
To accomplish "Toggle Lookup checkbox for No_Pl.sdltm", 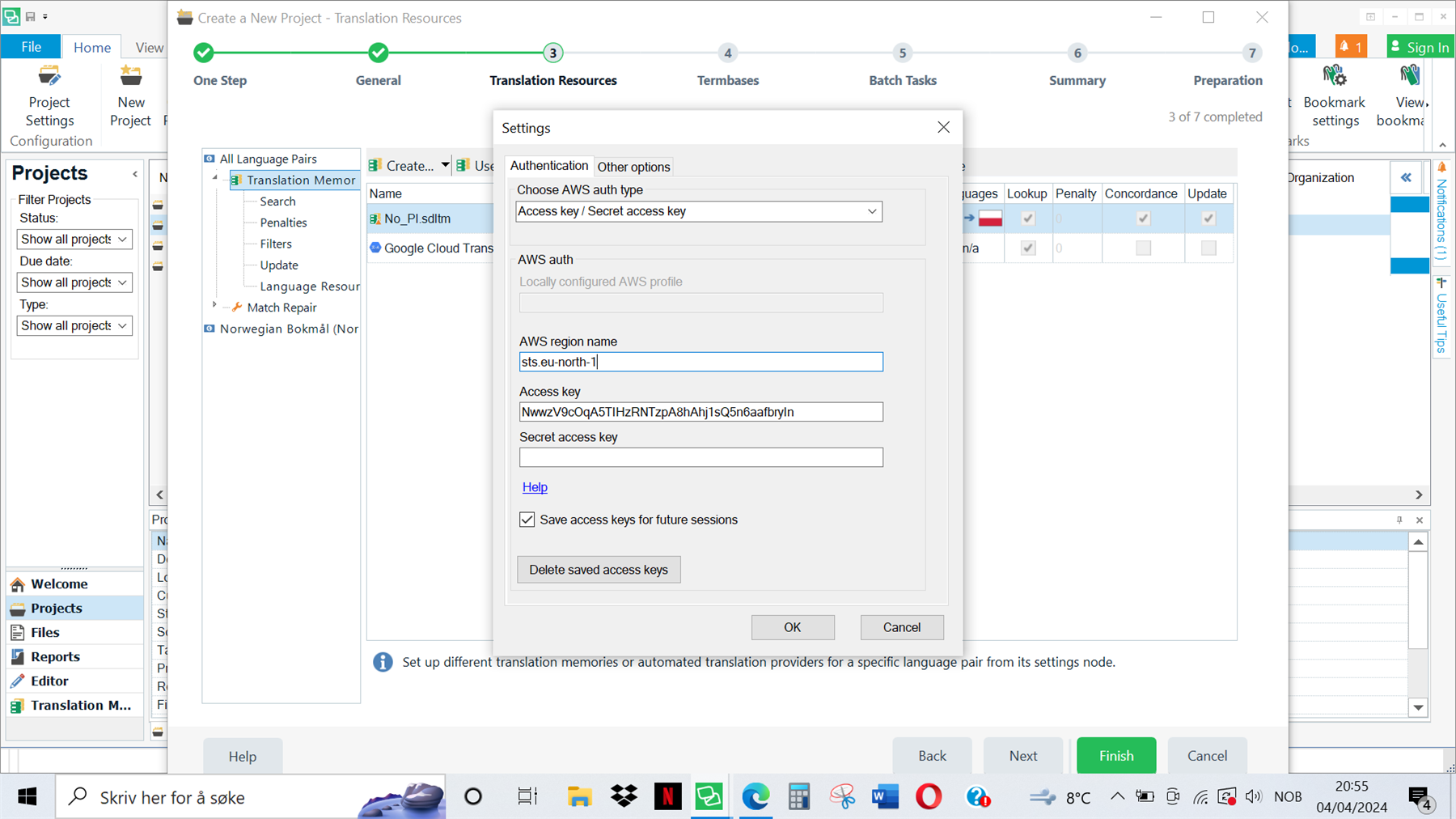I will click(1028, 219).
